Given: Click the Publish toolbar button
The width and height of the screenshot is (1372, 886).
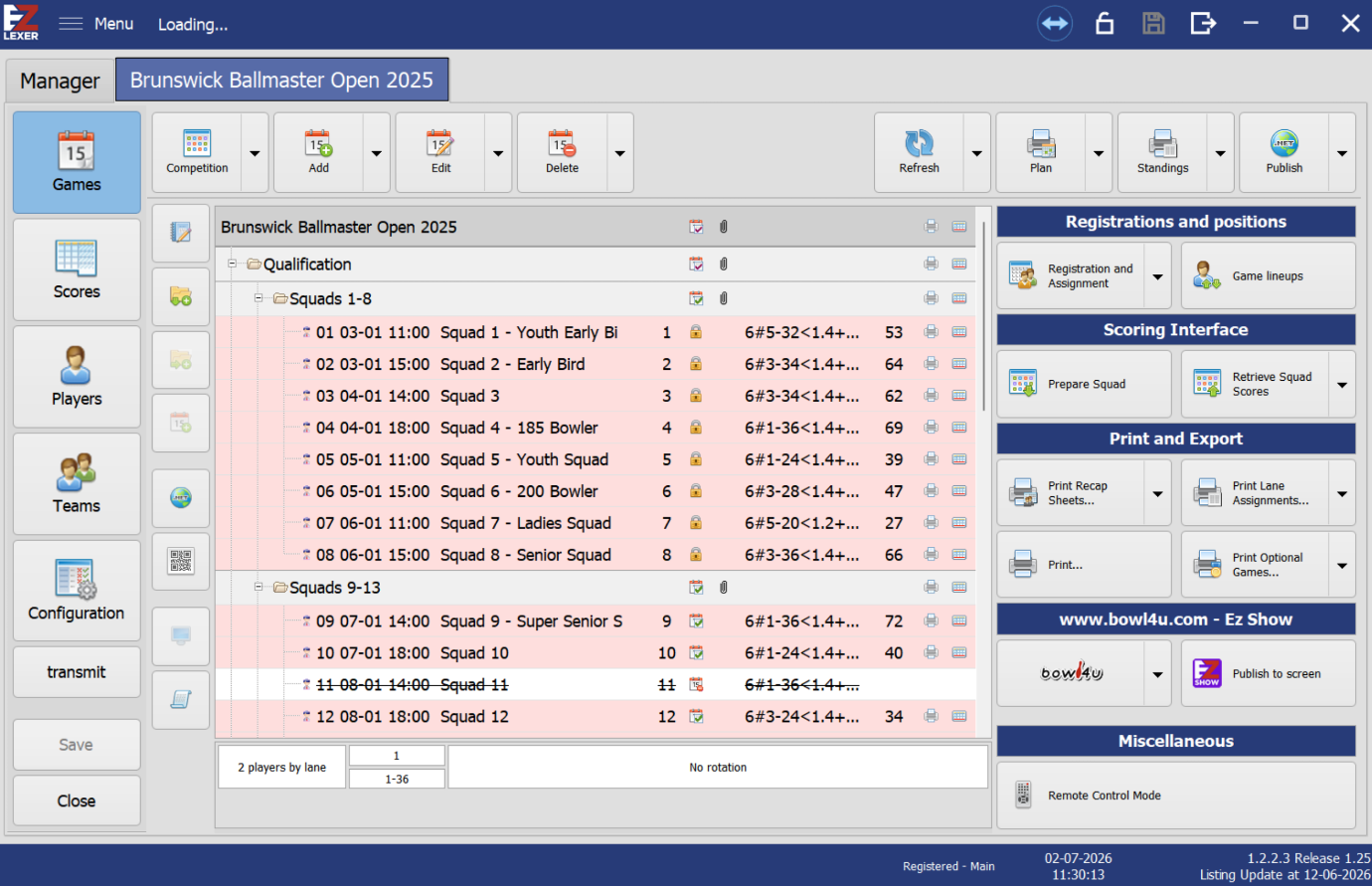Looking at the screenshot, I should click(x=1285, y=152).
